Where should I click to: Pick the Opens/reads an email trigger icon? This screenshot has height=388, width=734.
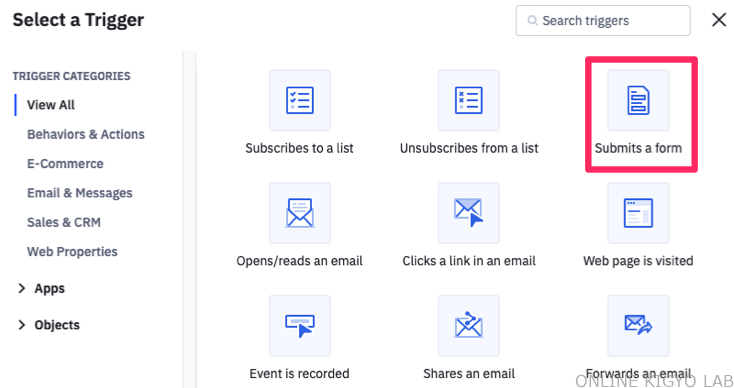[300, 213]
